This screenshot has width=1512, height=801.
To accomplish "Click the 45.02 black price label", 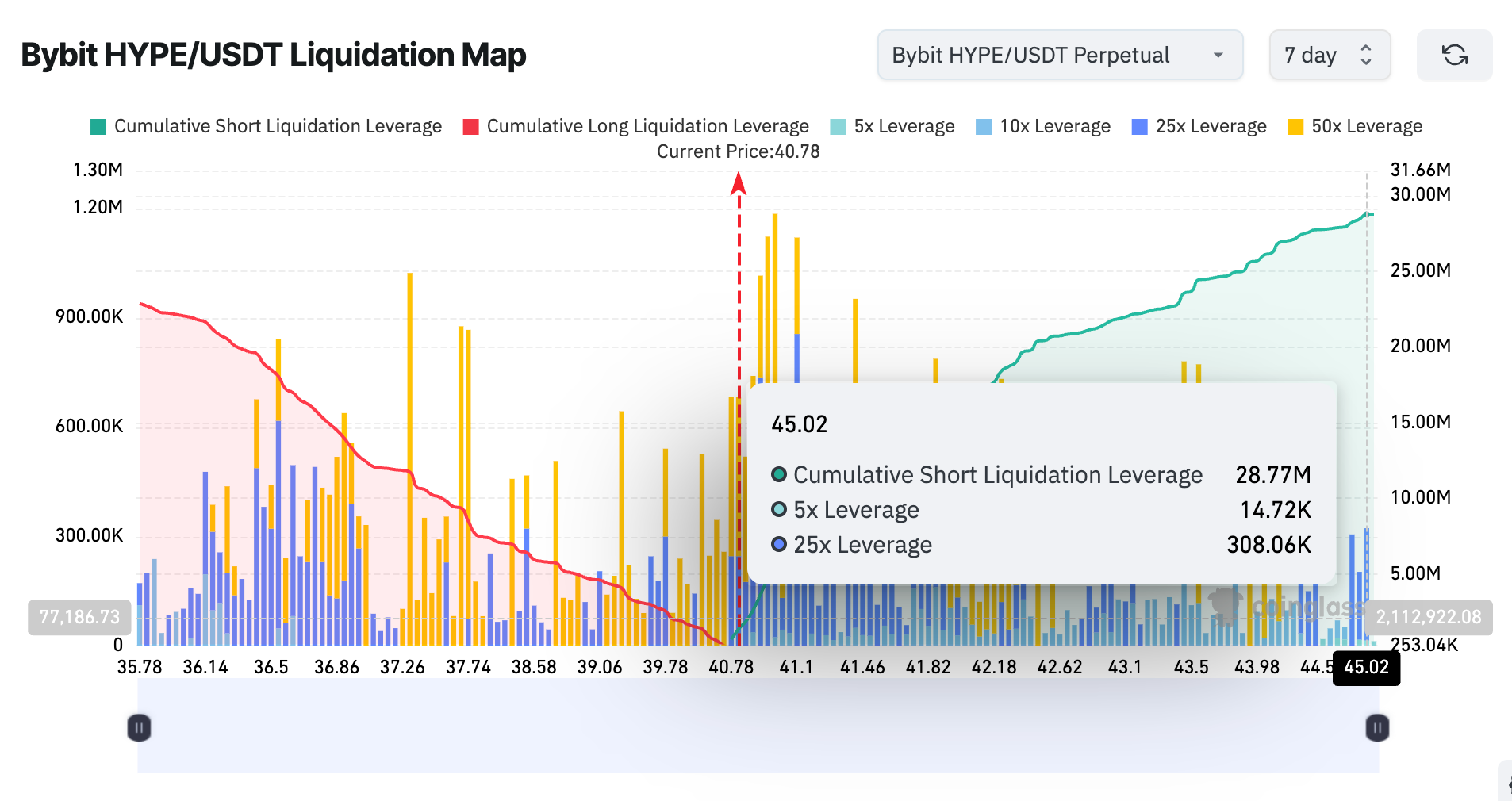I will (1365, 669).
